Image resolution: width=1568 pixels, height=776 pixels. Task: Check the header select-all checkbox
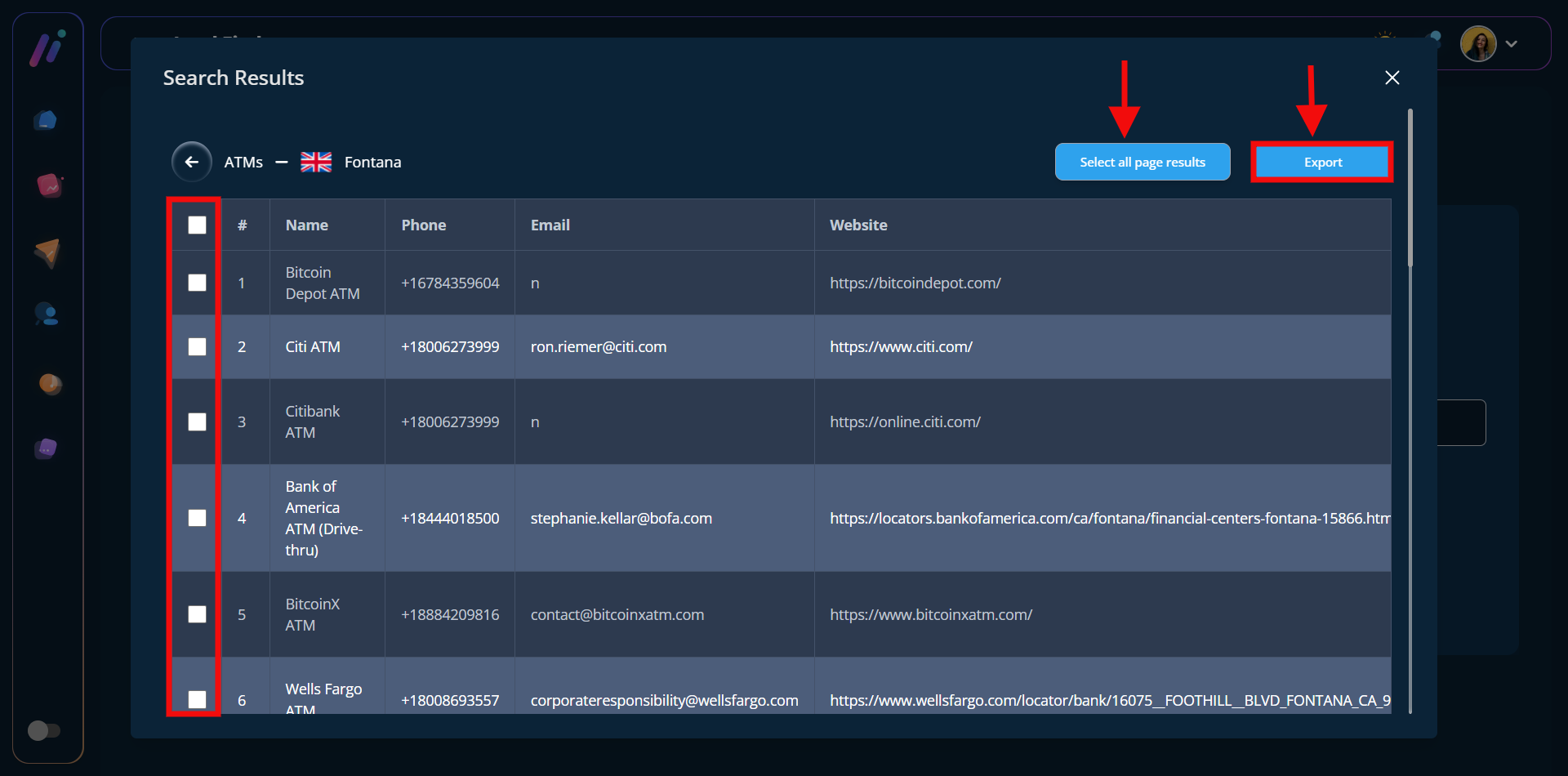click(x=197, y=225)
